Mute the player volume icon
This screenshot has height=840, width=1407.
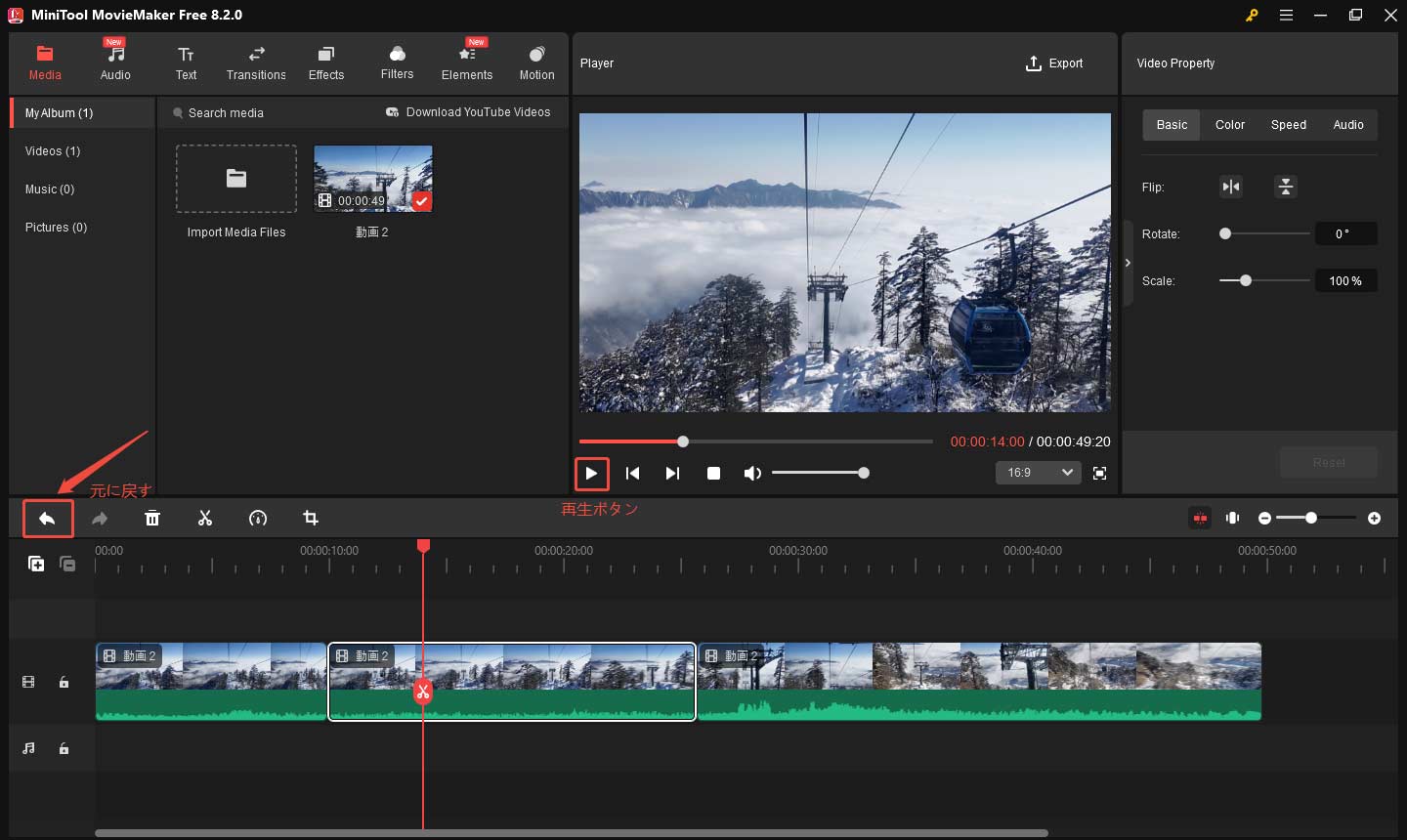[751, 474]
